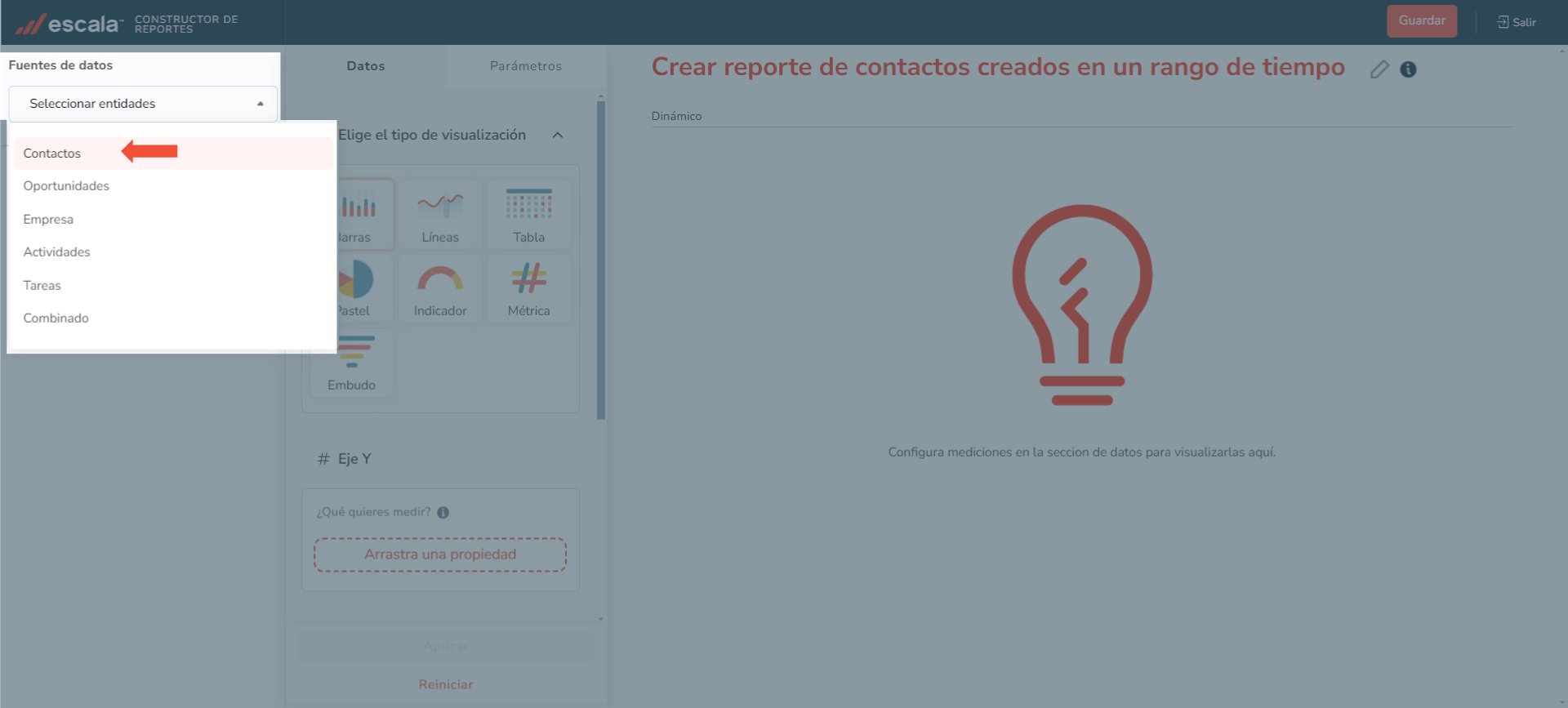
Task: Click scroll down arrow of Datos panel
Action: 601,619
